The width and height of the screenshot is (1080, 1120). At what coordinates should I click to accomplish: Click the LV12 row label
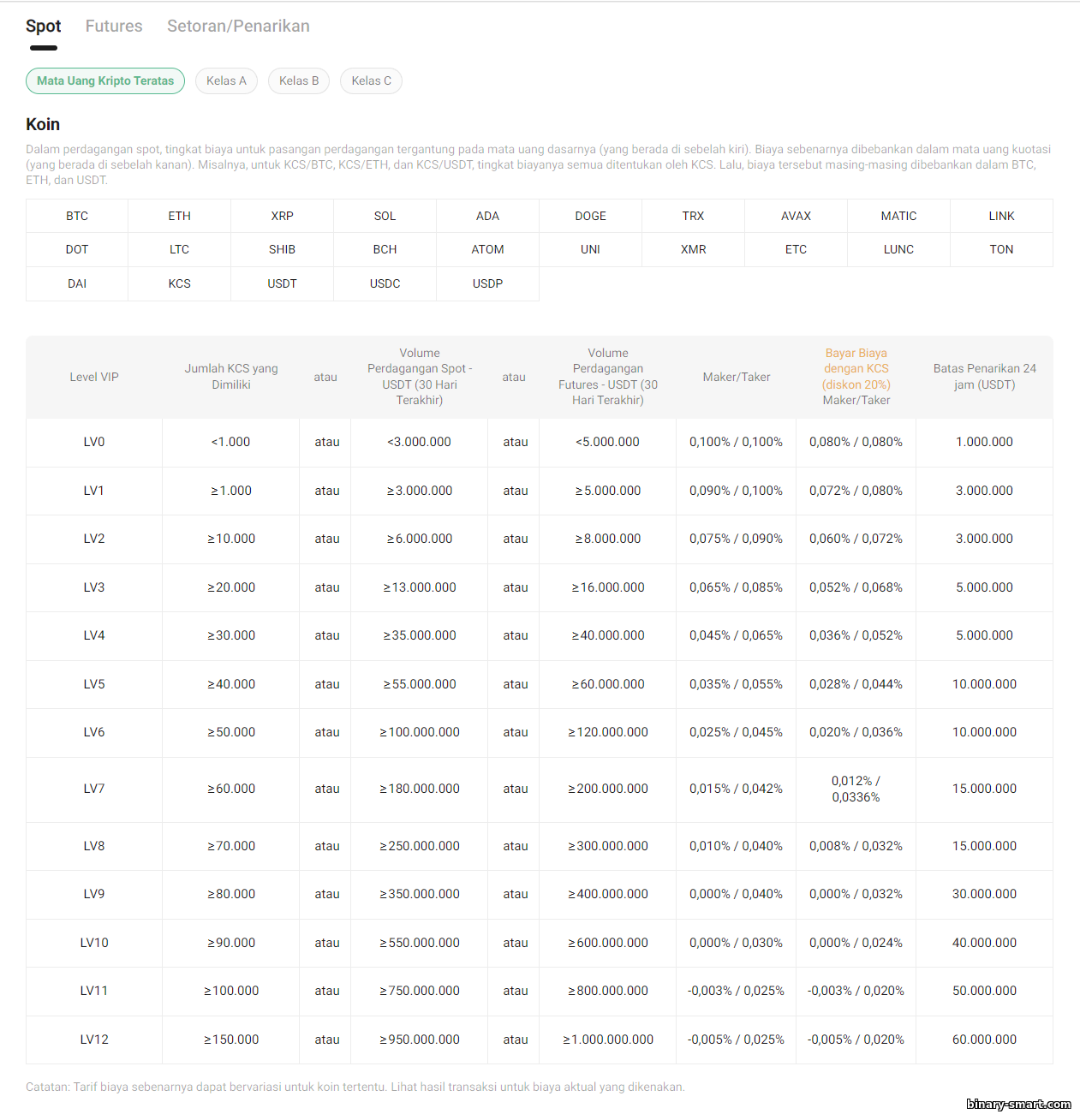pyautogui.click(x=94, y=1040)
